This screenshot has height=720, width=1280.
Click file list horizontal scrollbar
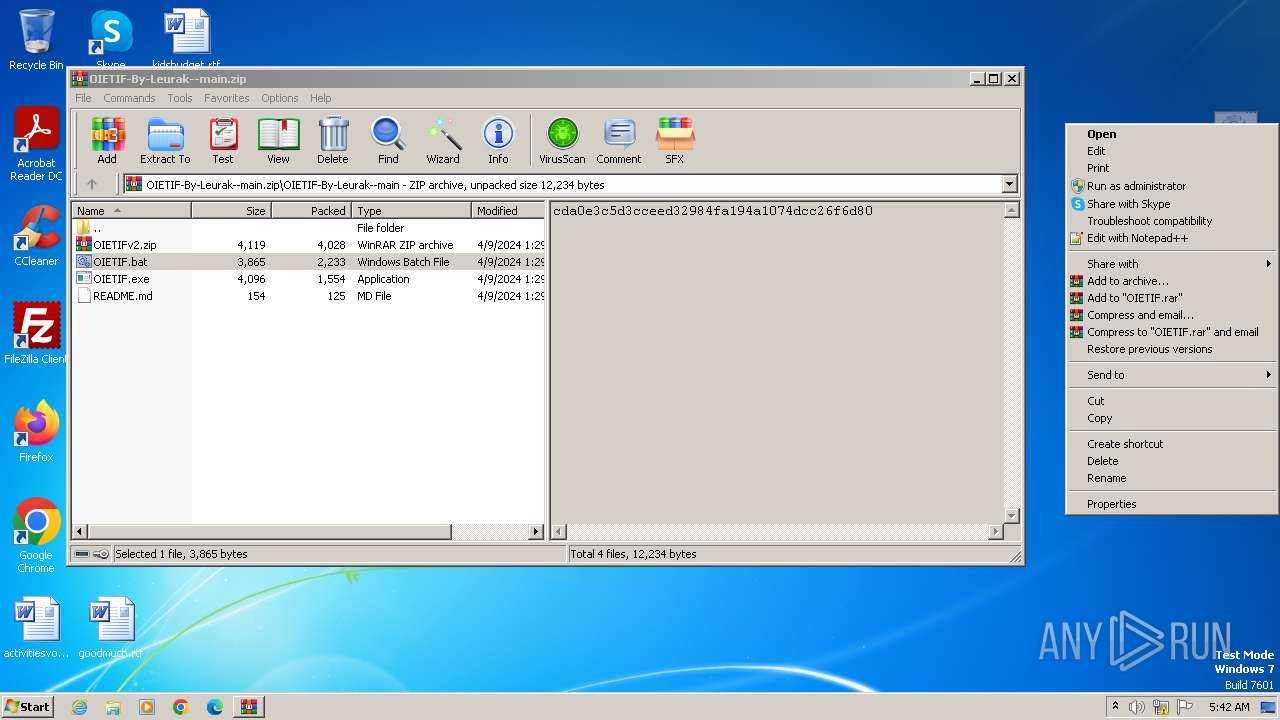pos(270,532)
